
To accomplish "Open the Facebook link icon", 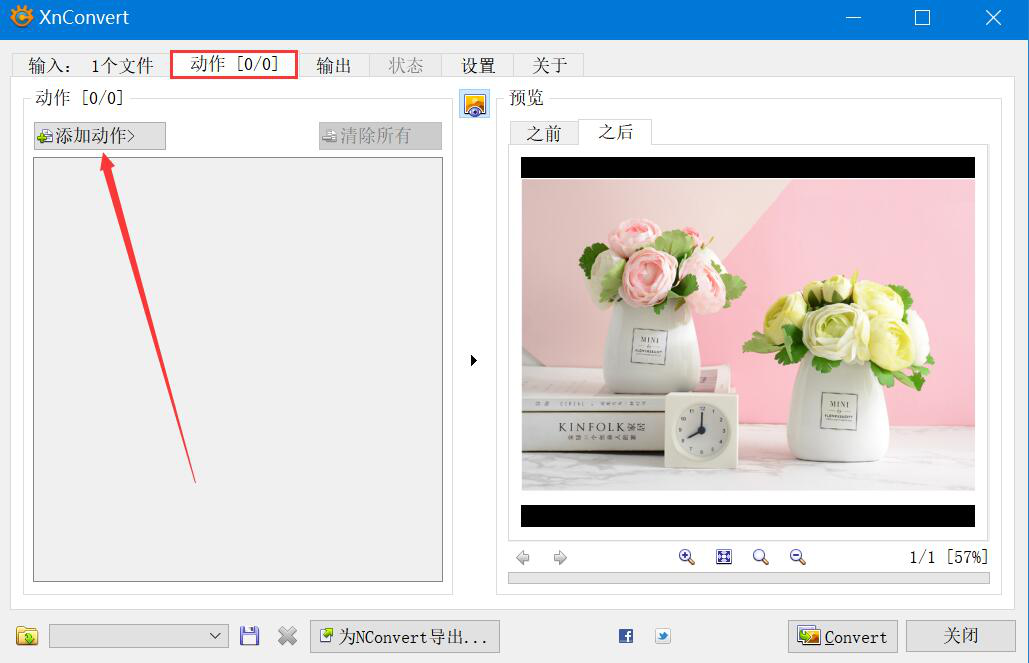I will pyautogui.click(x=626, y=635).
